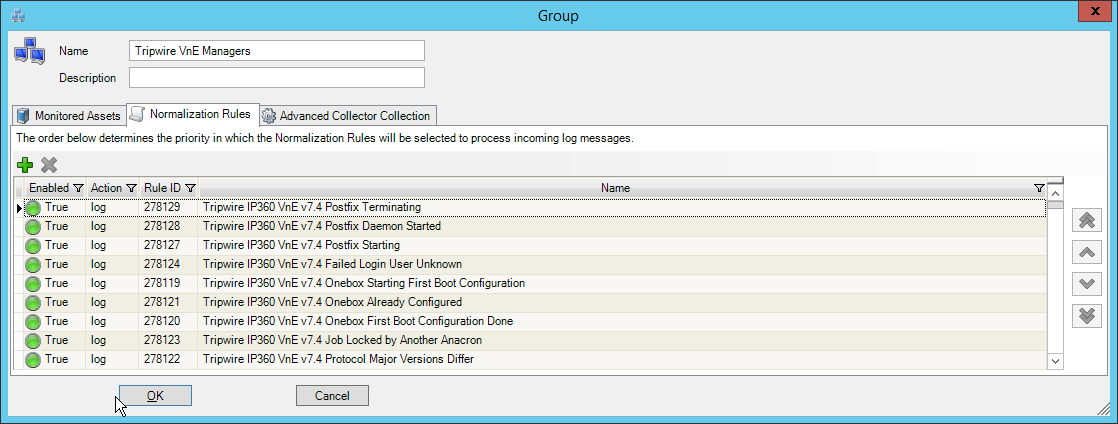Click green status icon for rule 278122
The width and height of the screenshot is (1118, 424).
point(34,359)
